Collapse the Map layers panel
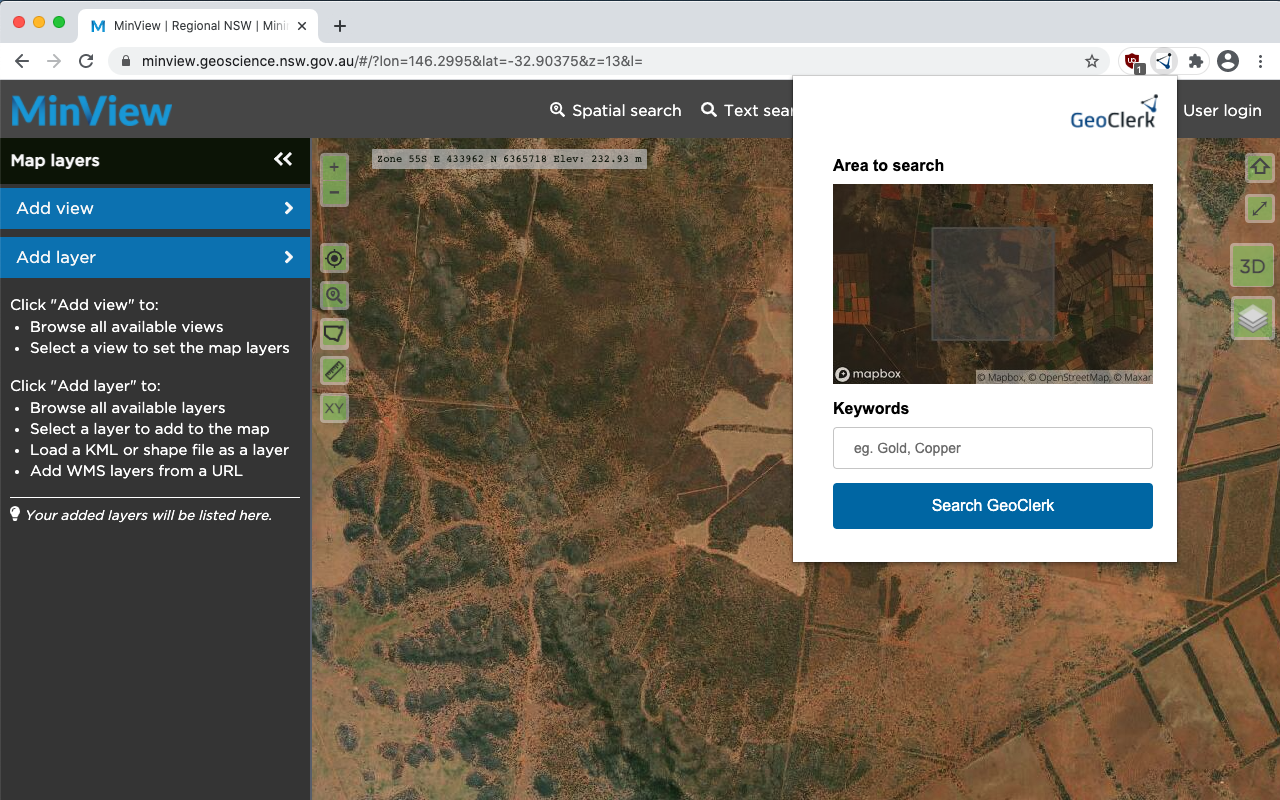Image resolution: width=1280 pixels, height=800 pixels. pos(283,161)
